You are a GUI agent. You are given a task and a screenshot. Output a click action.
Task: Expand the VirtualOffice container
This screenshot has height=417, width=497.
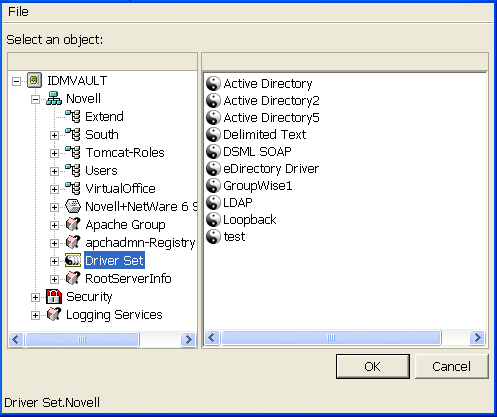[54, 189]
